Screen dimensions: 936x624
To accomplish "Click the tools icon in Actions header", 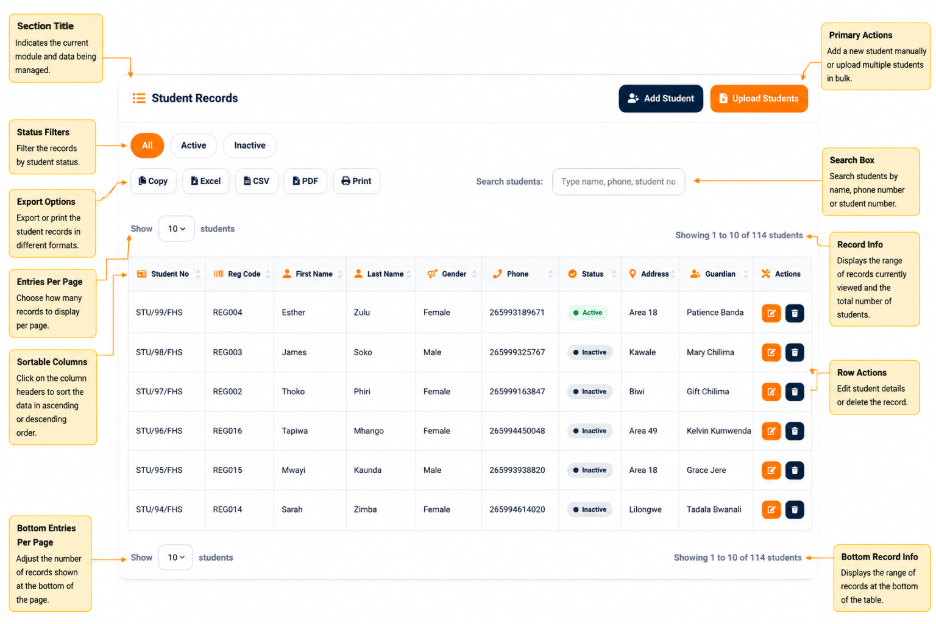I will pos(766,274).
